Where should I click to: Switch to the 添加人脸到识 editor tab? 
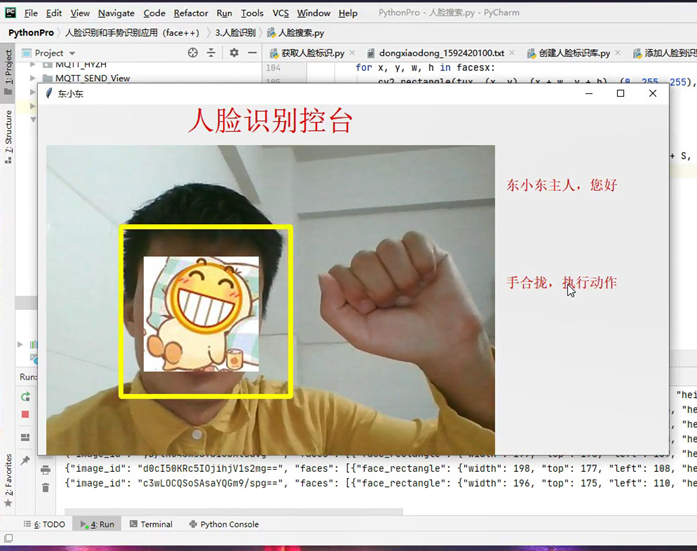pos(665,53)
